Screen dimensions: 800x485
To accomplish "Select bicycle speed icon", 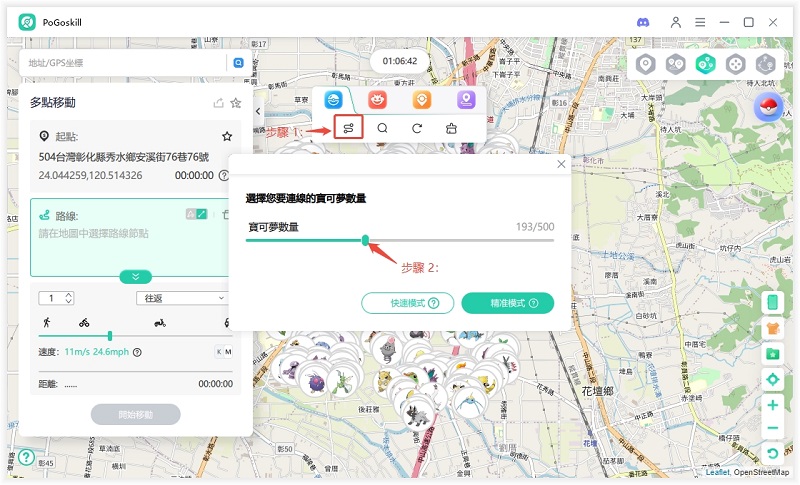I will 84,323.
